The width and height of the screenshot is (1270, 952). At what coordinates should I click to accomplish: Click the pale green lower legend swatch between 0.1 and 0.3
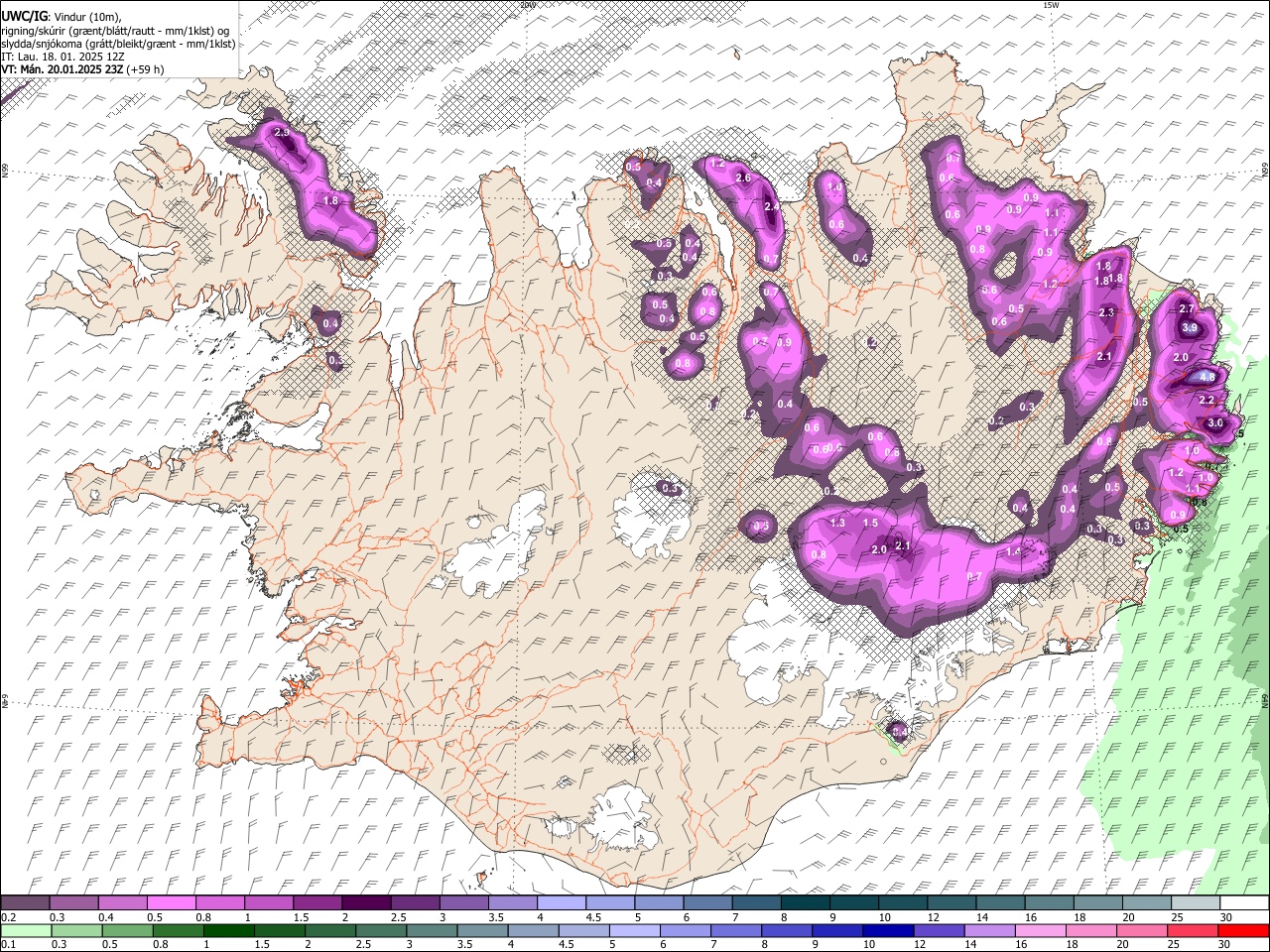26,930
